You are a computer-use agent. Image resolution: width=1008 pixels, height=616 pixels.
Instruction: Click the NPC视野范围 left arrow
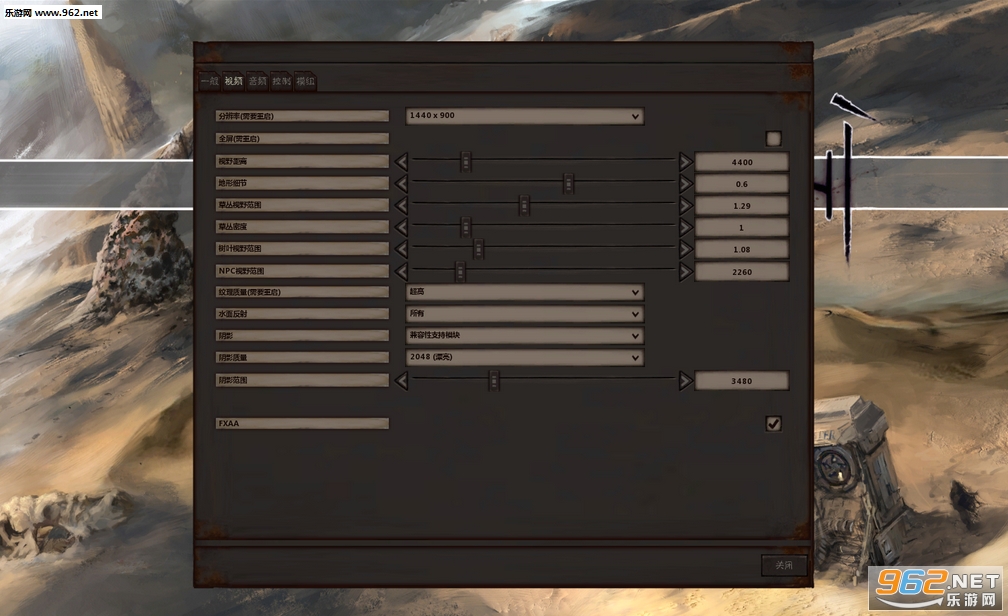pyautogui.click(x=401, y=271)
